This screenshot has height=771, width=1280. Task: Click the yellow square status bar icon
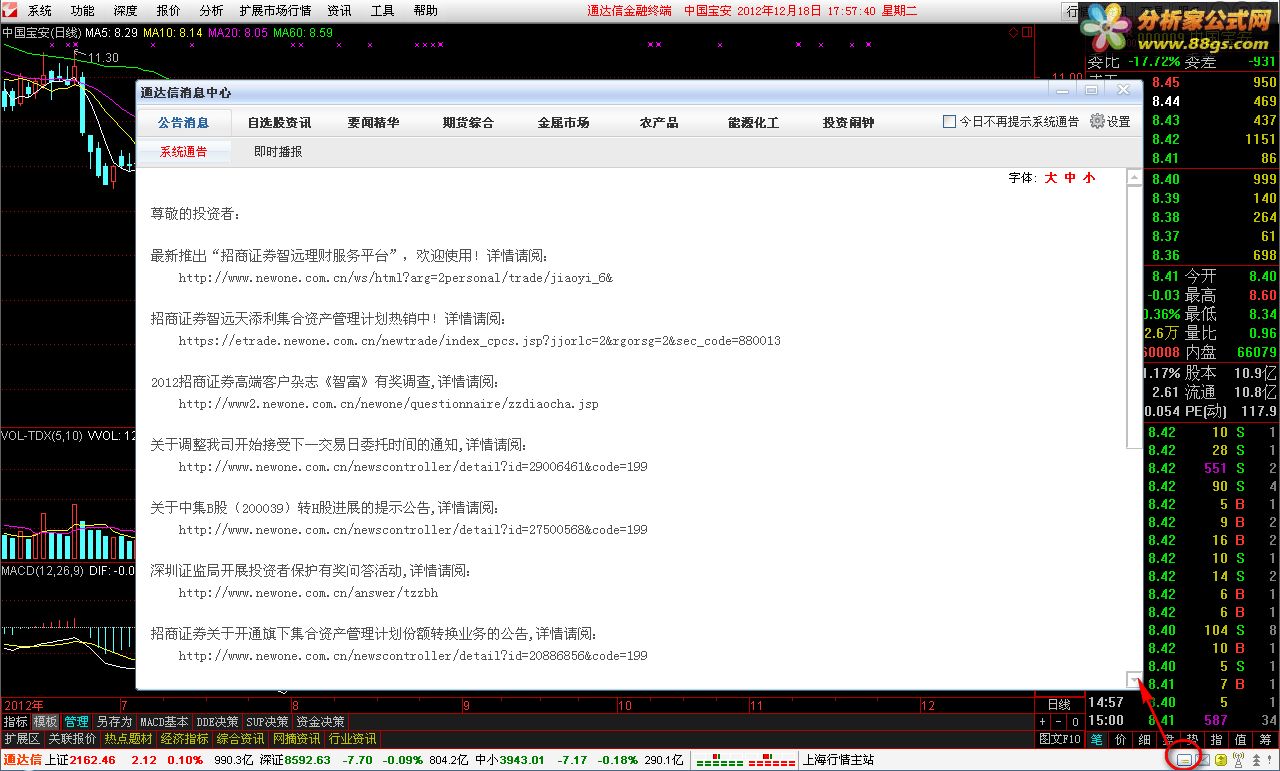1221,760
